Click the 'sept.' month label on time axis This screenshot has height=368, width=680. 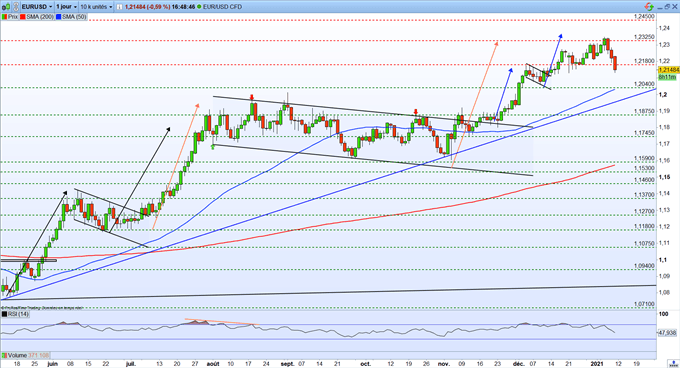coord(288,364)
